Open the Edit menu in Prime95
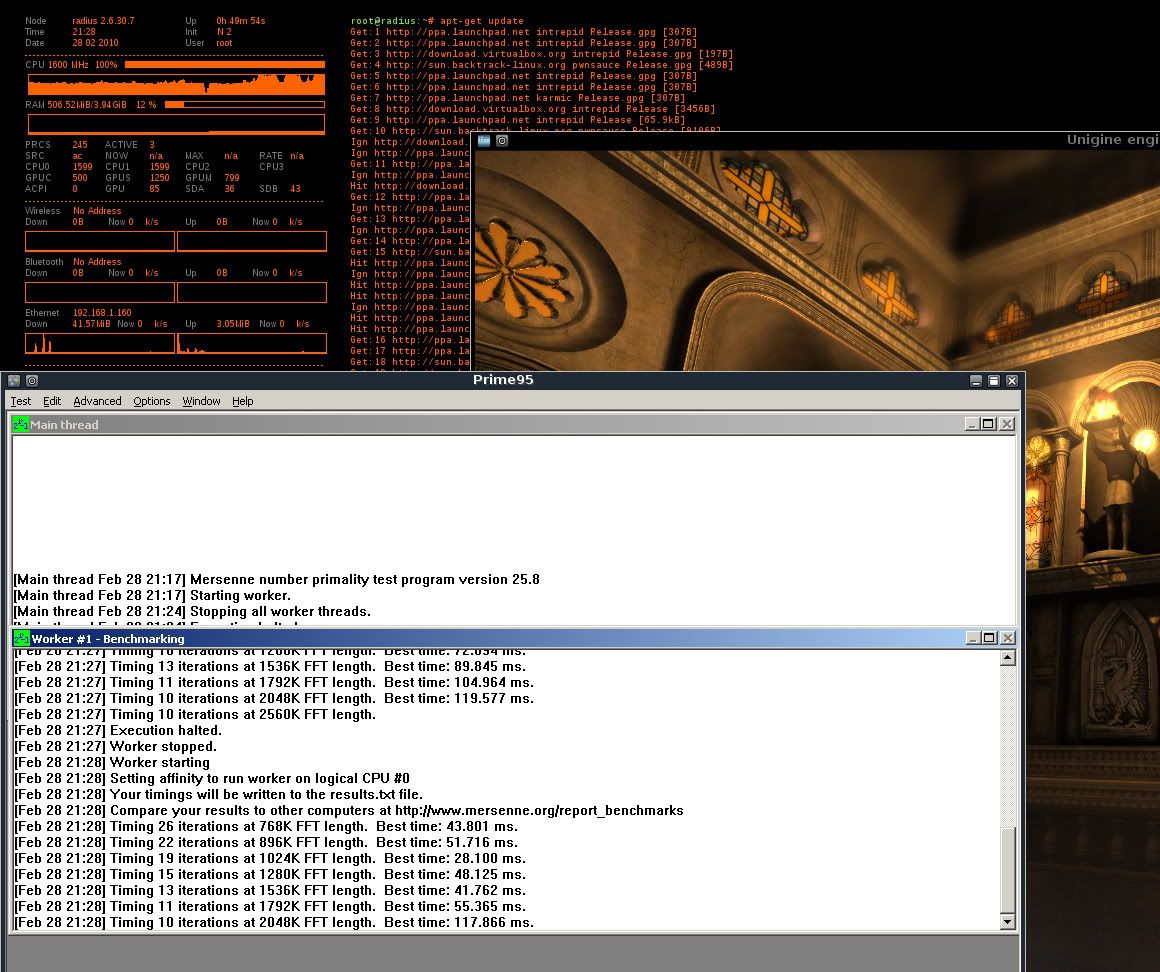 [52, 401]
